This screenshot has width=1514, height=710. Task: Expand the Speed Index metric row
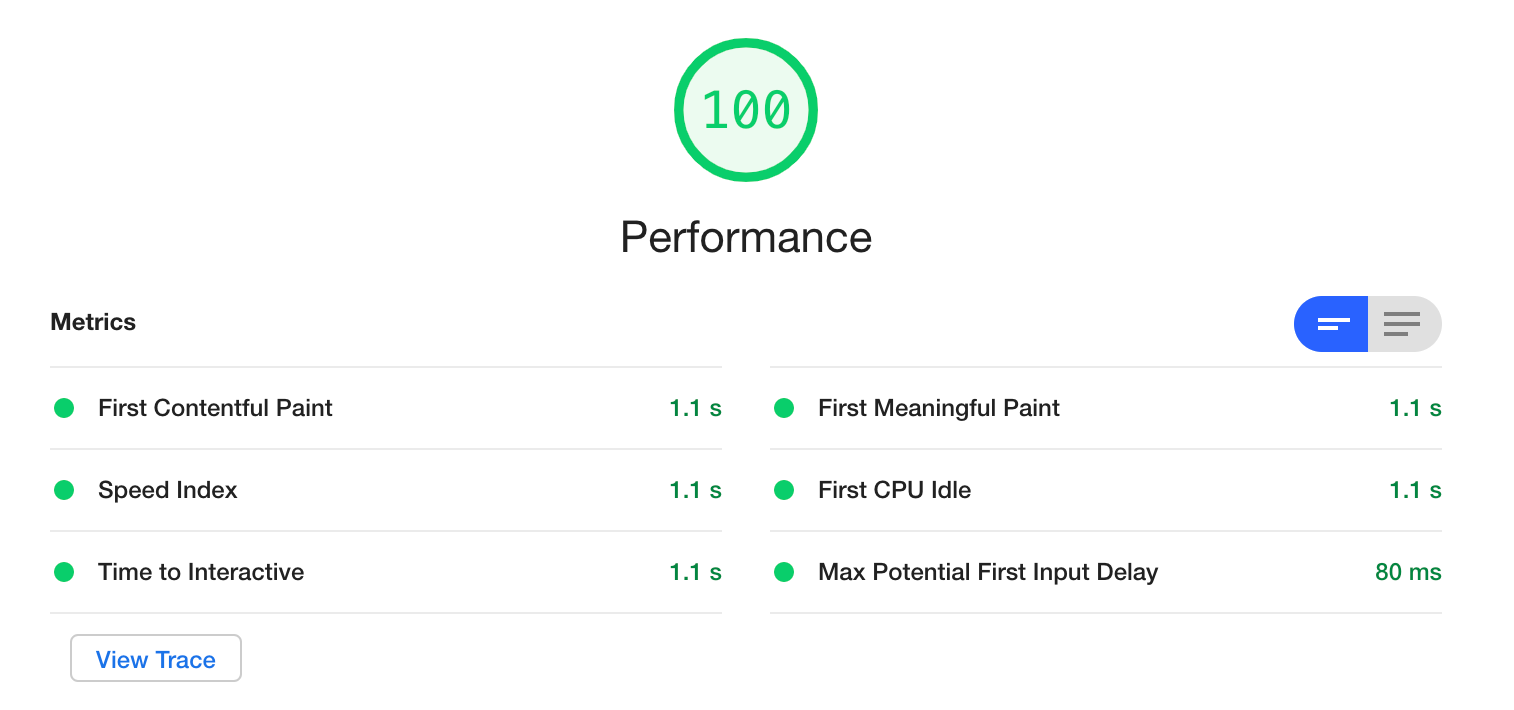click(x=168, y=490)
